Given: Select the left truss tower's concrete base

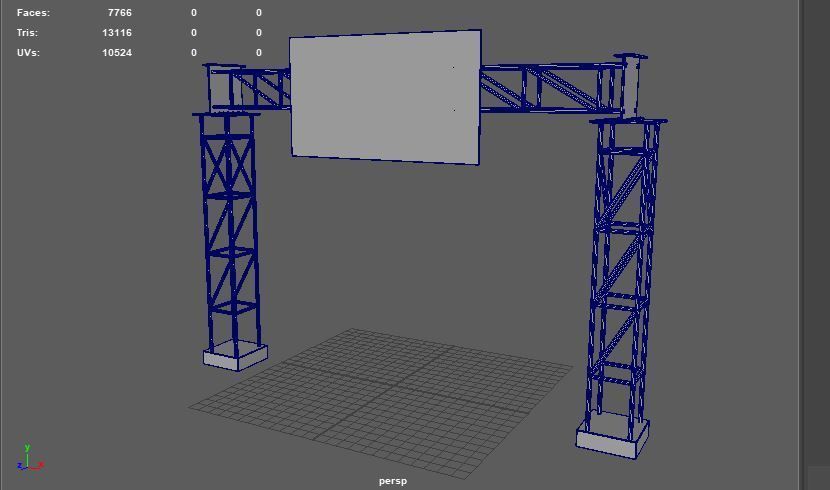Looking at the screenshot, I should pos(236,356).
